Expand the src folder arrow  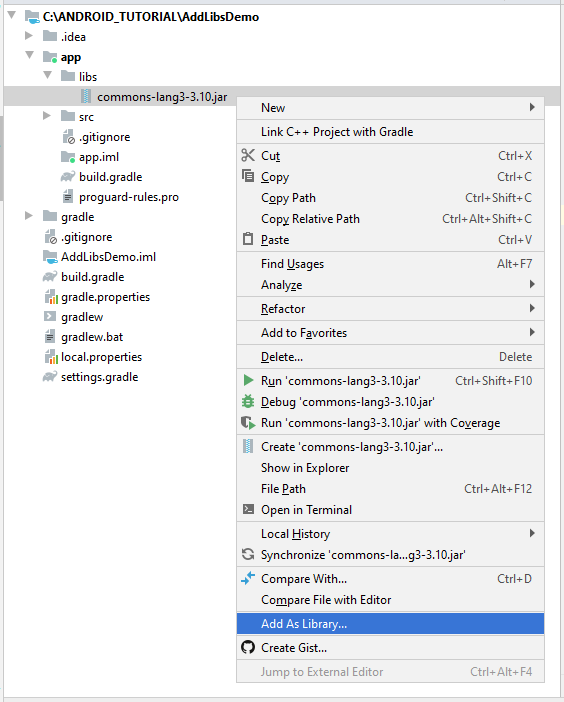47,116
